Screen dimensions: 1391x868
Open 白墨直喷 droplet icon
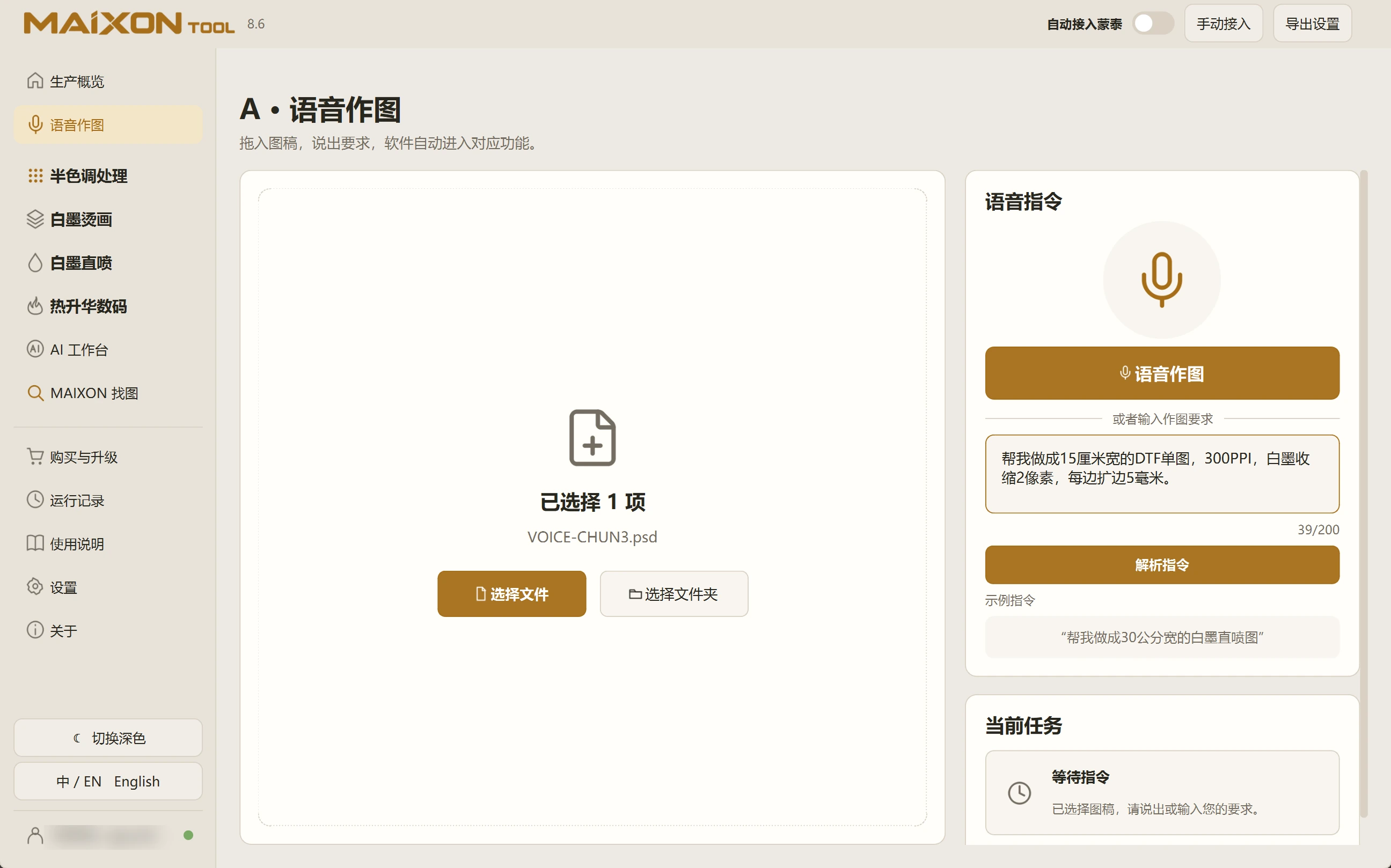tap(35, 263)
